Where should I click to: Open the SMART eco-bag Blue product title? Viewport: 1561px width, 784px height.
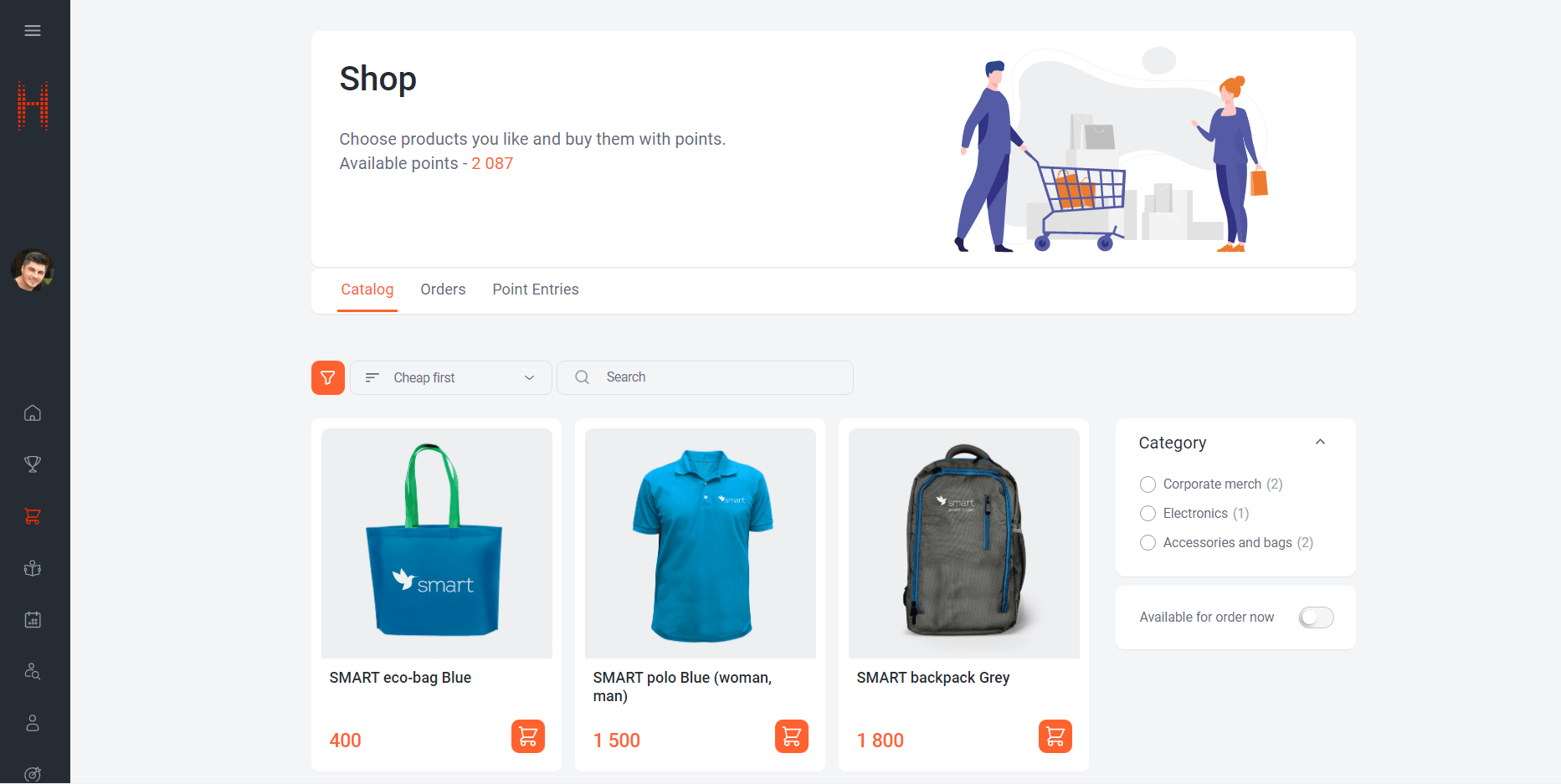[x=400, y=678]
